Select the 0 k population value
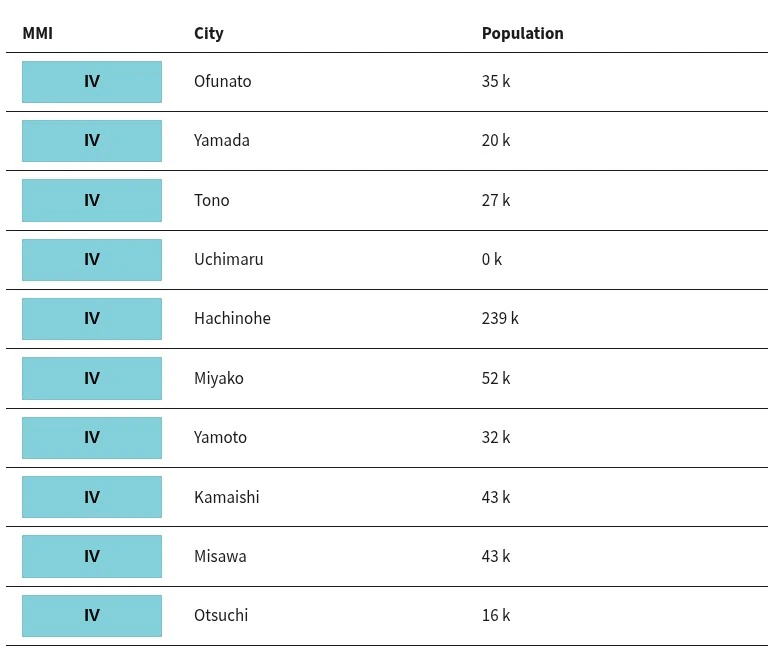Screen dimensions: 776x663 click(x=491, y=259)
